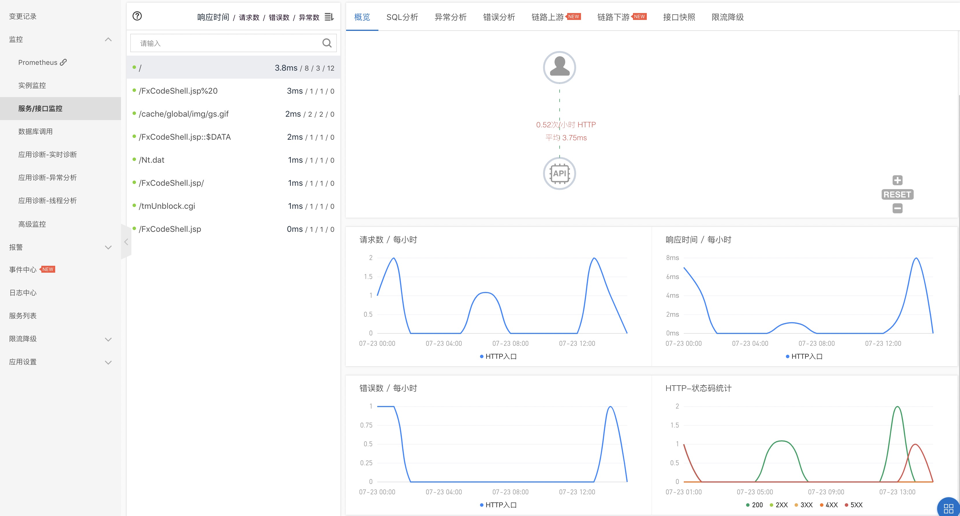The image size is (960, 516).
Task: Expand the 应用设置 sidebar section
Action: (x=108, y=362)
